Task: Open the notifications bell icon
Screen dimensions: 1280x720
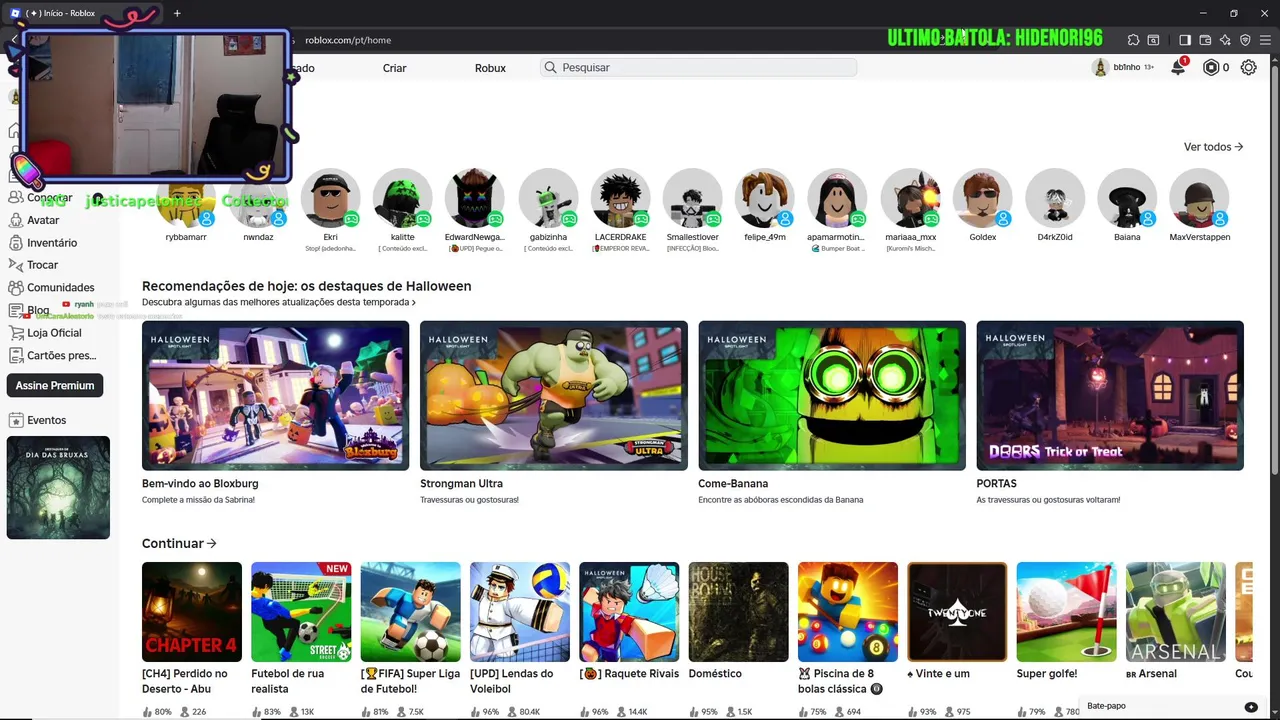Action: coord(1179,67)
